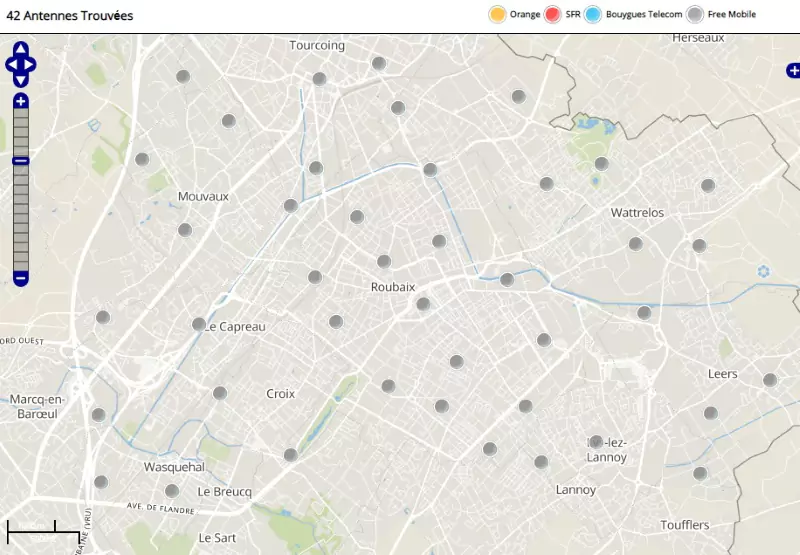Zoom out with the bottom minus button

(x=21, y=277)
